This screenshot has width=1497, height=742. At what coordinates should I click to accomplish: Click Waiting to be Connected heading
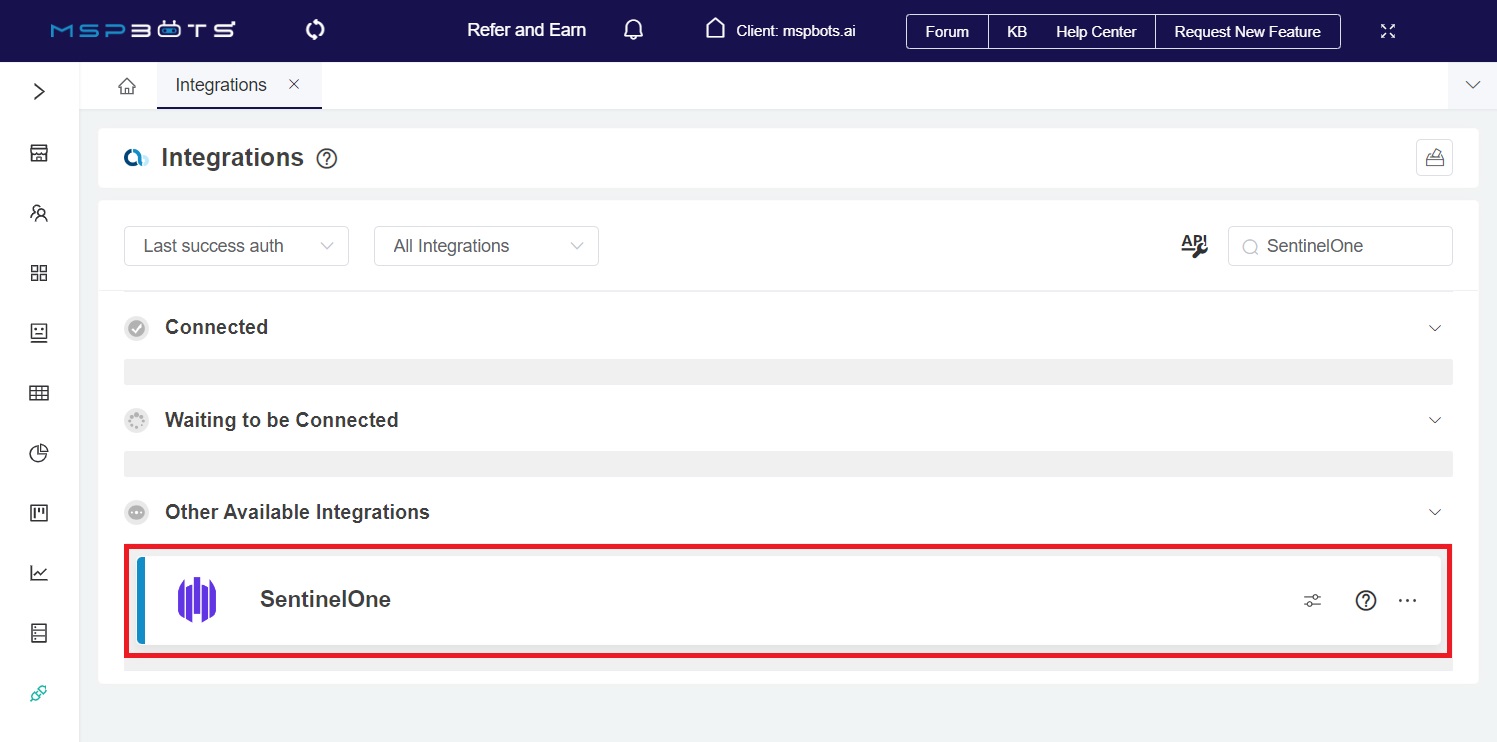coord(281,420)
